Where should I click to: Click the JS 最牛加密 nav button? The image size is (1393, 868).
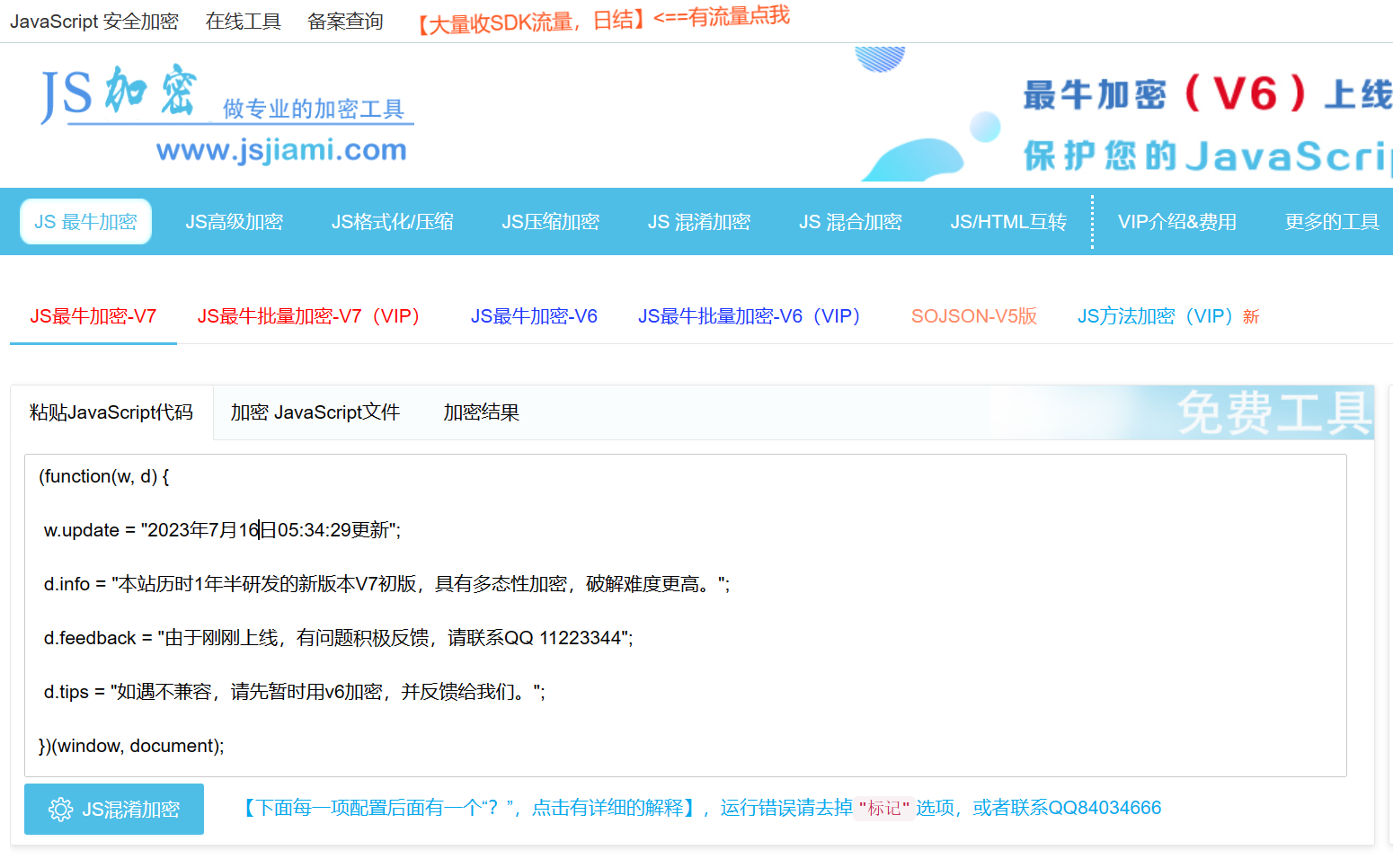(85, 222)
